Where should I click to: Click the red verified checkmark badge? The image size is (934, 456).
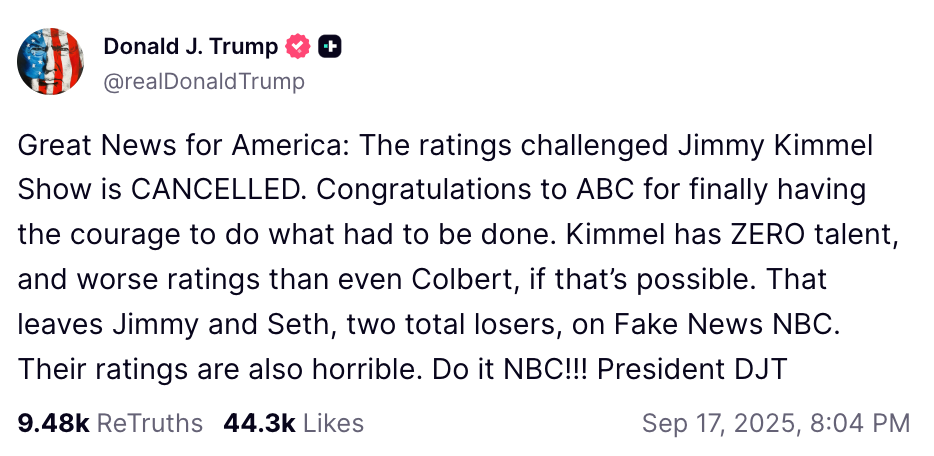[298, 46]
